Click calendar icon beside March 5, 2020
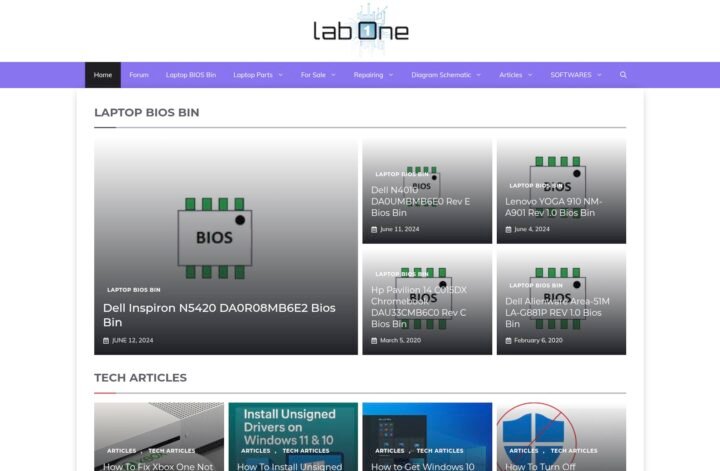The height and width of the screenshot is (471, 720). (x=374, y=341)
